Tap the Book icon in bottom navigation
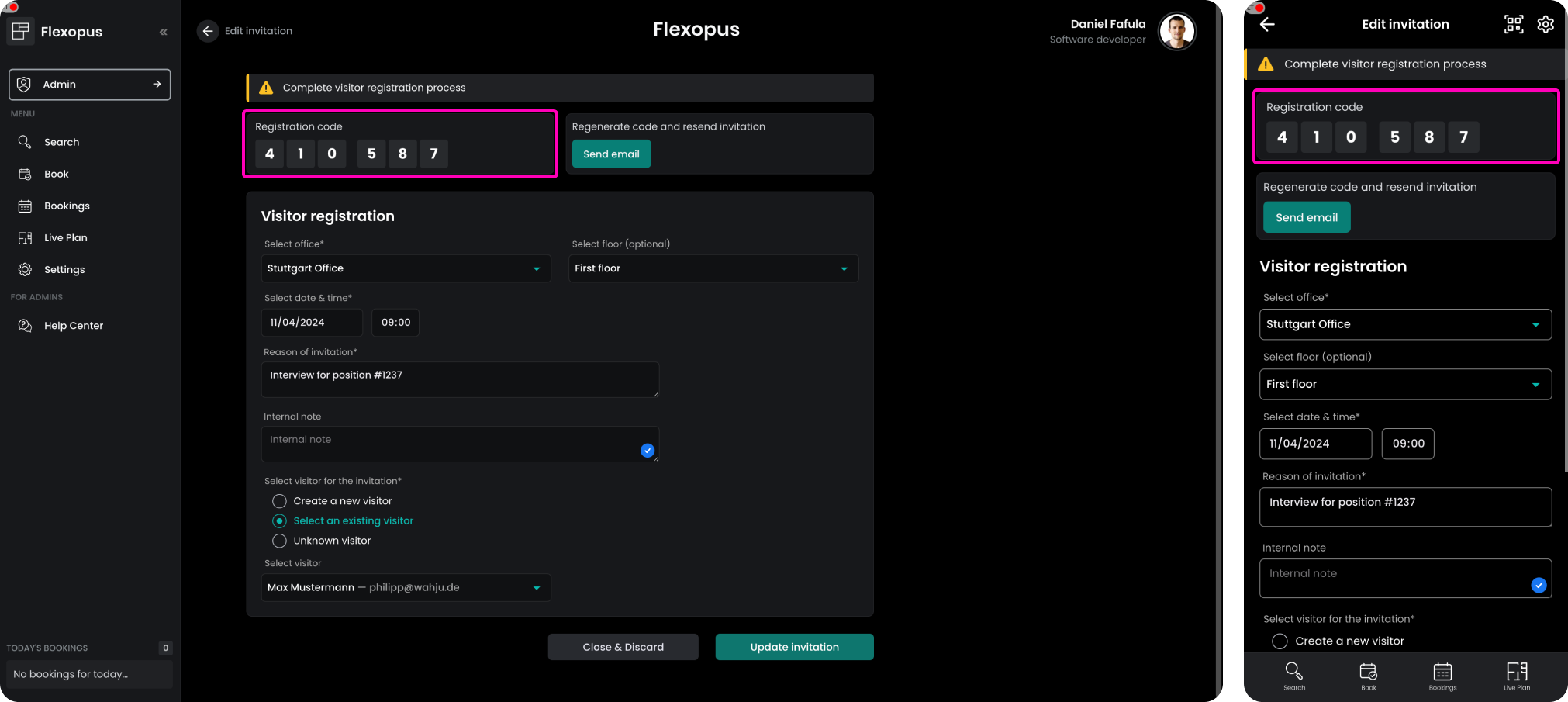Screen dimensions: 1568x702 (1368, 675)
